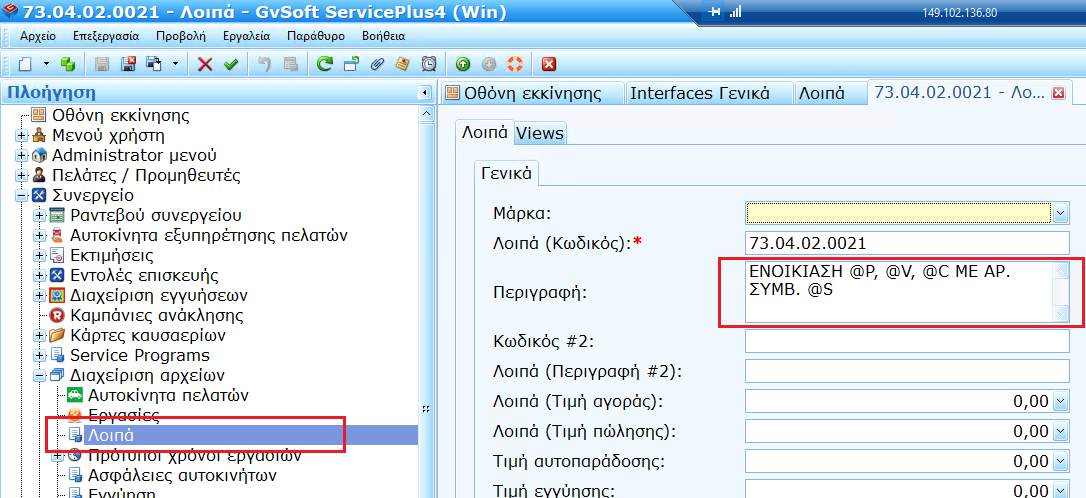
Task: Click the green up-arrow circle icon
Action: (x=463, y=64)
